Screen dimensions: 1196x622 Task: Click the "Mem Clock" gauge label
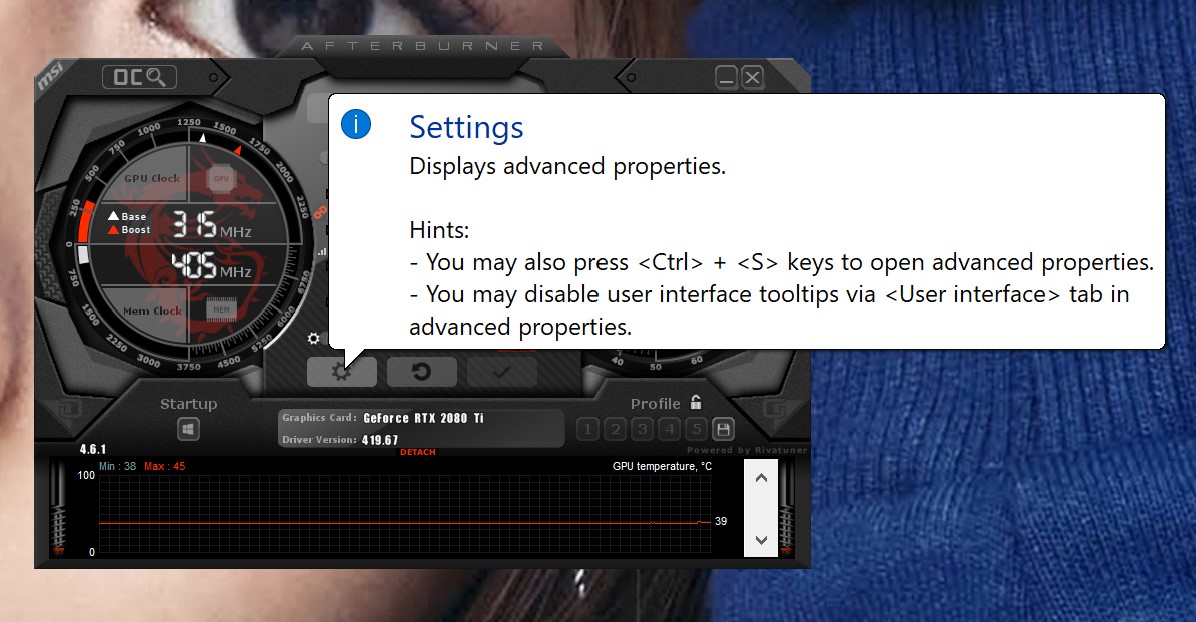pos(153,311)
